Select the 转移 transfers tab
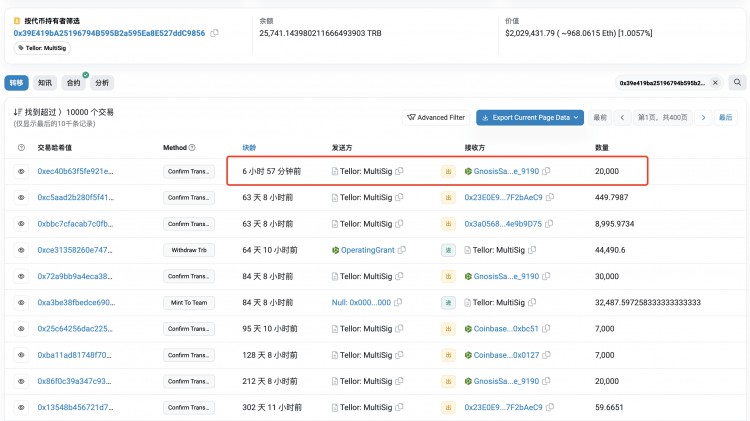This screenshot has height=421, width=750. (16, 83)
